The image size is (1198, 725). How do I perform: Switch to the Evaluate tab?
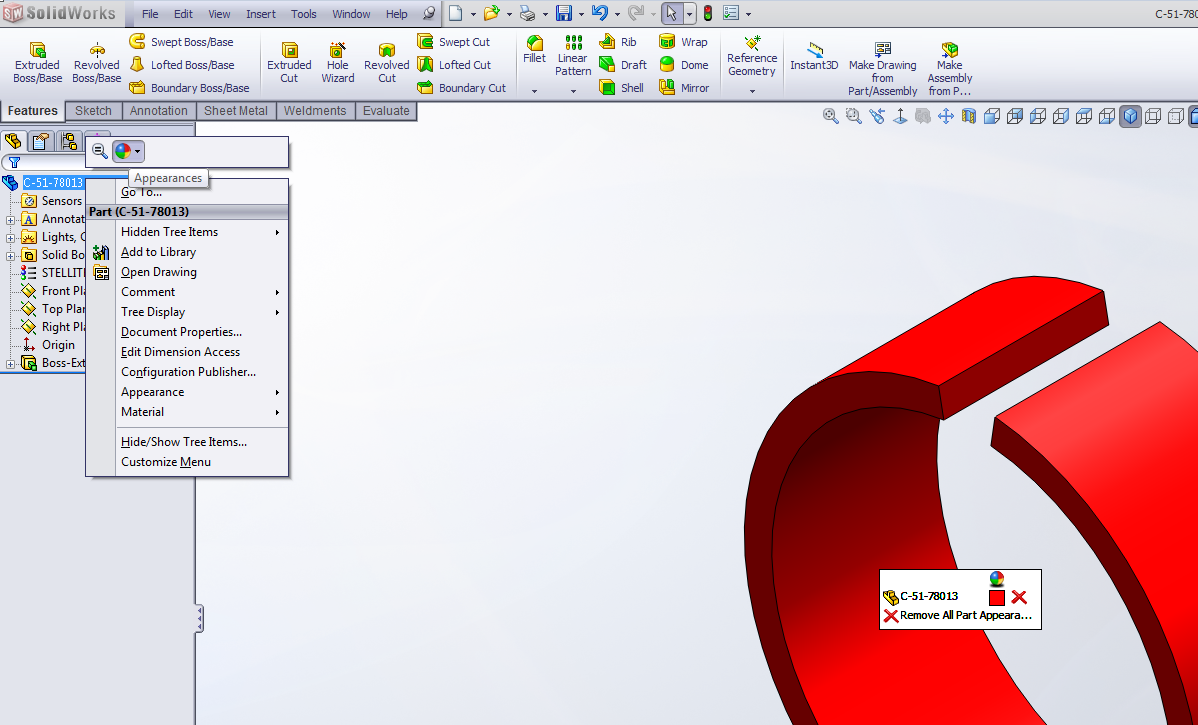(x=386, y=111)
